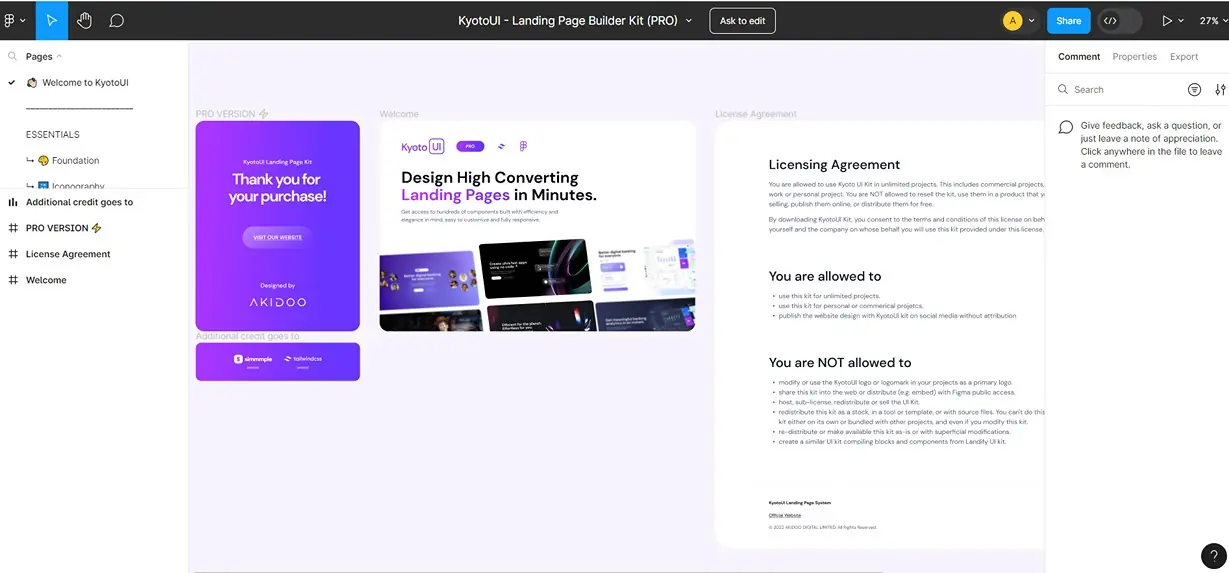Click the Present play icon
1229x573 pixels.
1166,20
